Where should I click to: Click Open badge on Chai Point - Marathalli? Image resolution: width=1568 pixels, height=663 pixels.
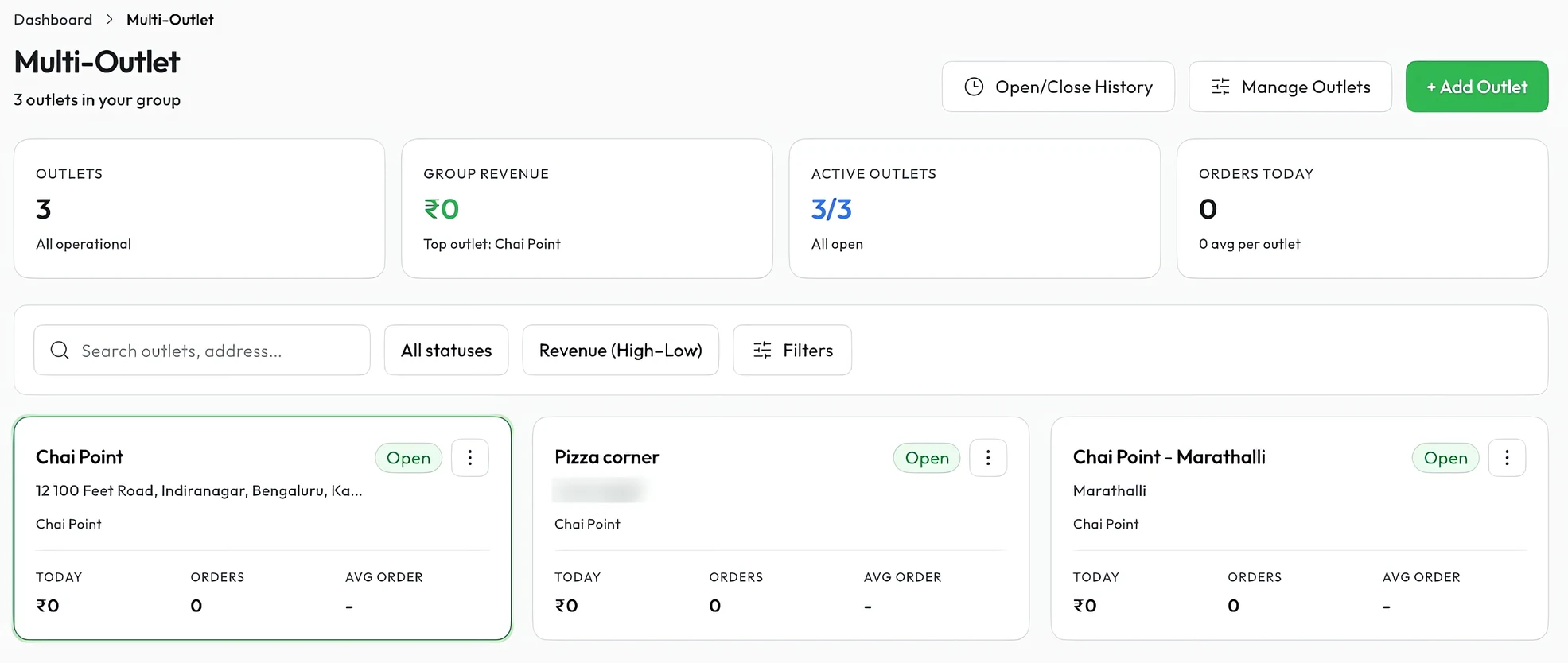[x=1445, y=458]
